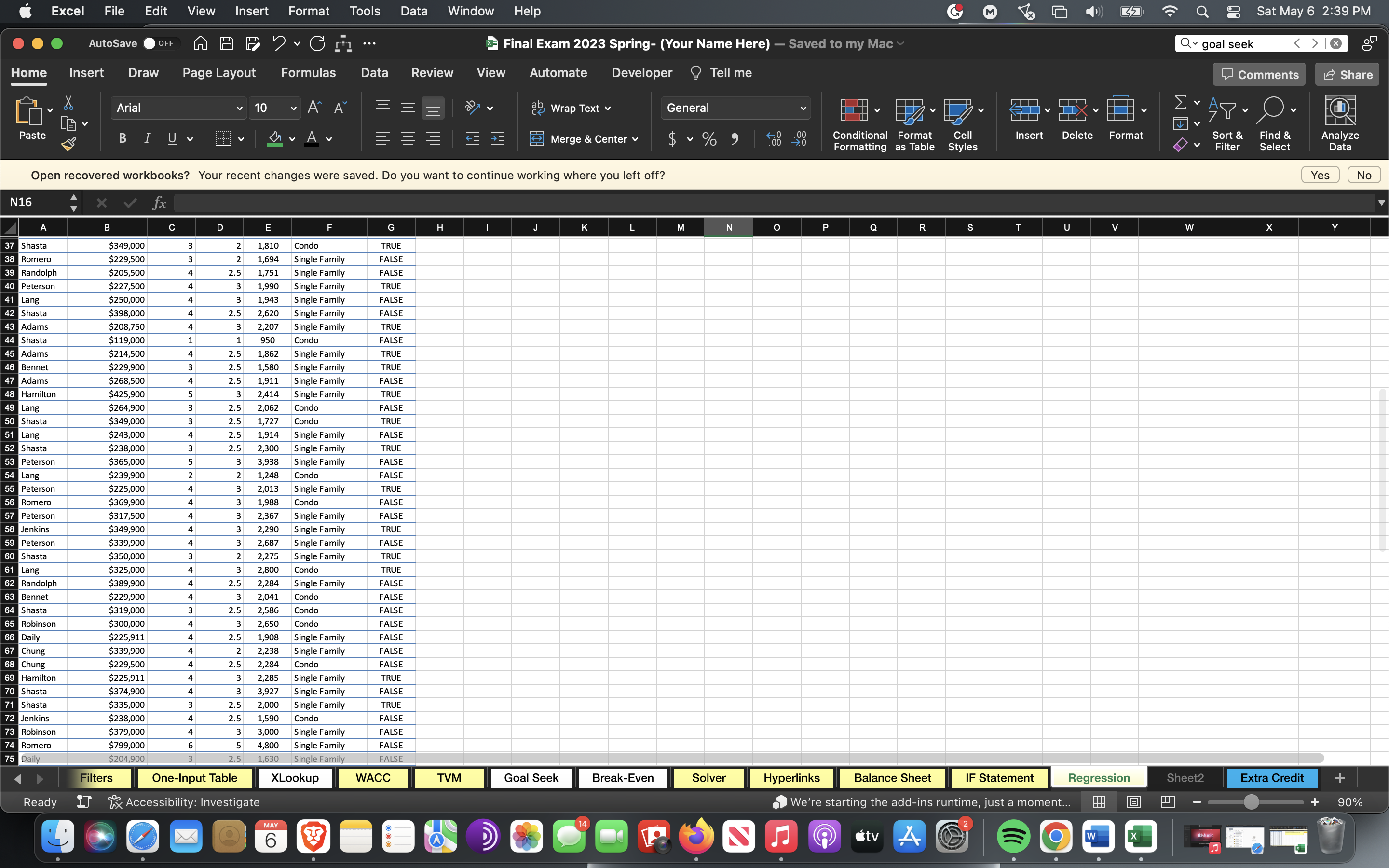This screenshot has height=868, width=1389.
Task: Apply percent style format
Action: (x=709, y=138)
